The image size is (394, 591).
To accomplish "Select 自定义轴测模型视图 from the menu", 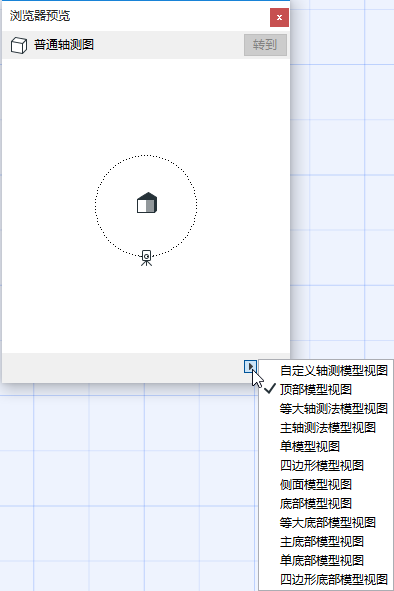I will [326, 370].
